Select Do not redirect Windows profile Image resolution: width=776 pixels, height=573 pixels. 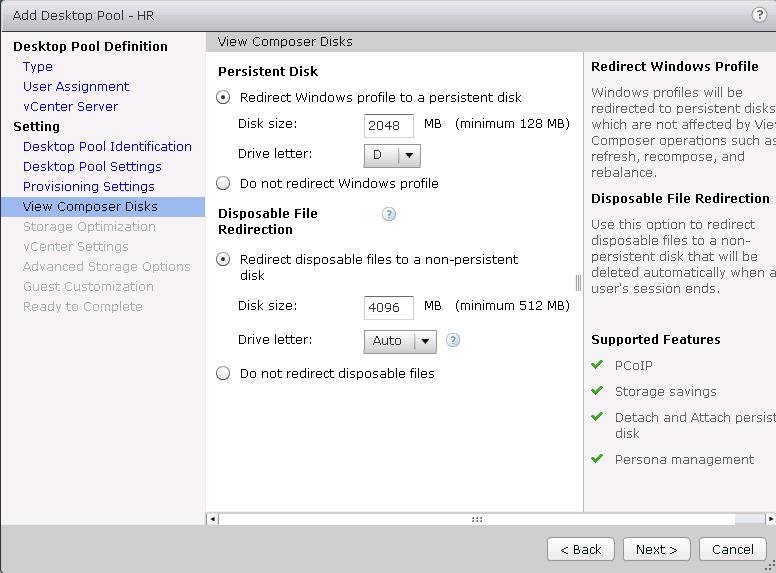pyautogui.click(x=223, y=183)
